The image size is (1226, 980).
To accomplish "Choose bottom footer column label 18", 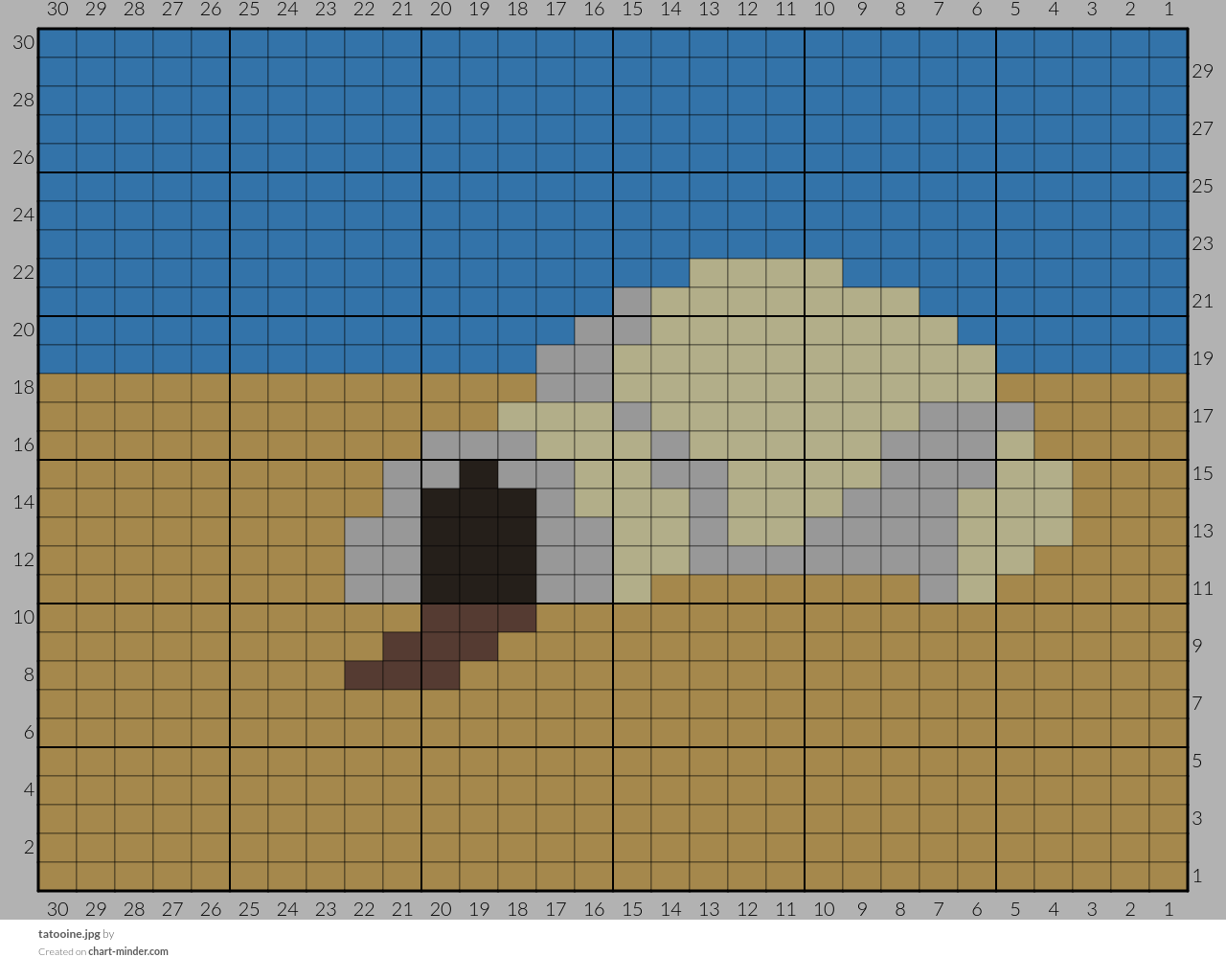I will tap(517, 909).
